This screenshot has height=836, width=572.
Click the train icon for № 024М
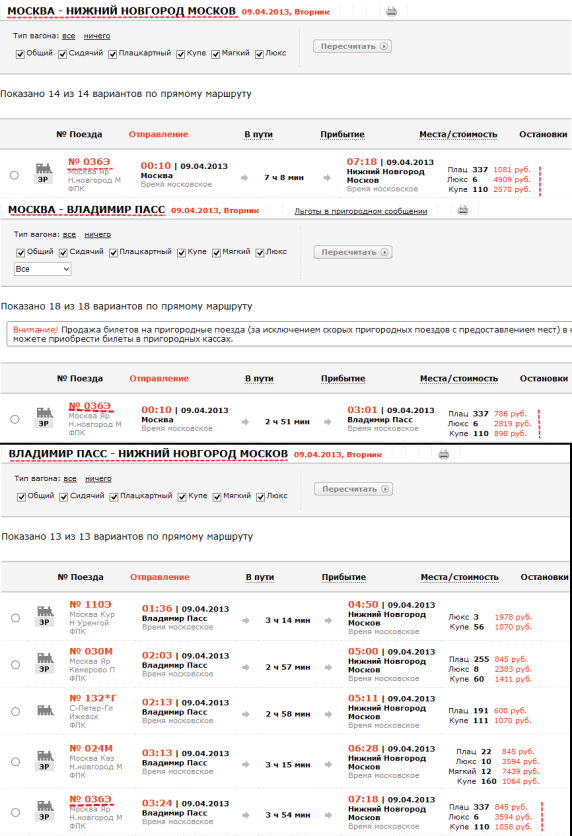click(45, 756)
